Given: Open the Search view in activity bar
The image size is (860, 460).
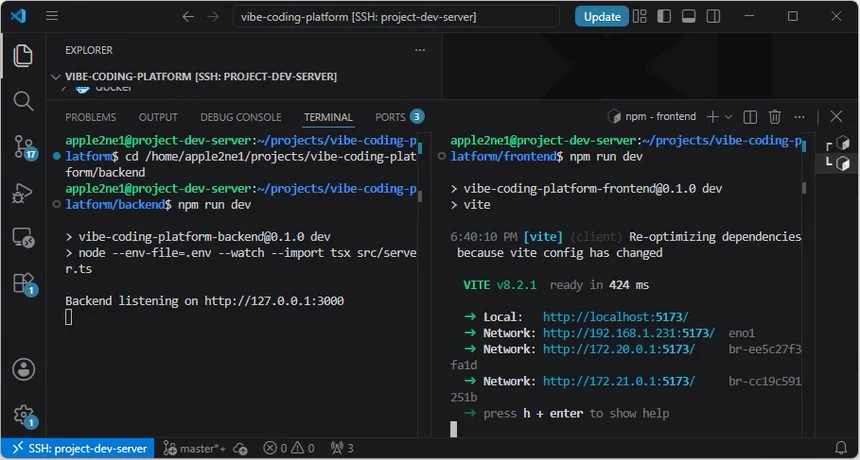Looking at the screenshot, I should [22, 101].
